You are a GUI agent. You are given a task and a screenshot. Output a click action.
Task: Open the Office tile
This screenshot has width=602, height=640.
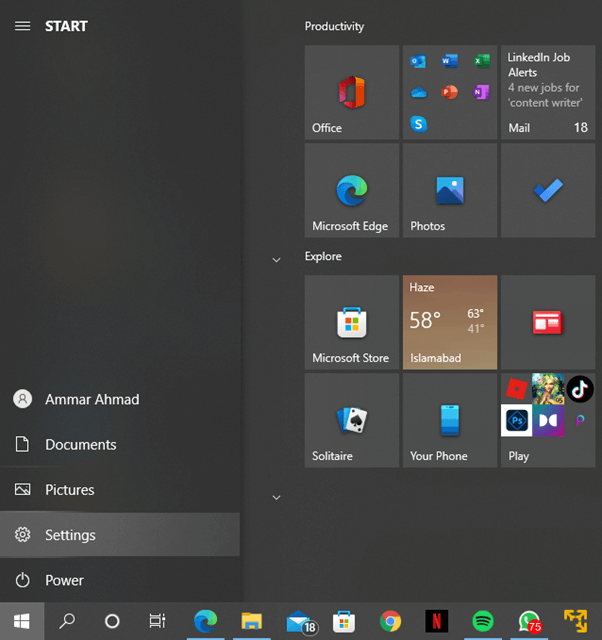coord(351,92)
